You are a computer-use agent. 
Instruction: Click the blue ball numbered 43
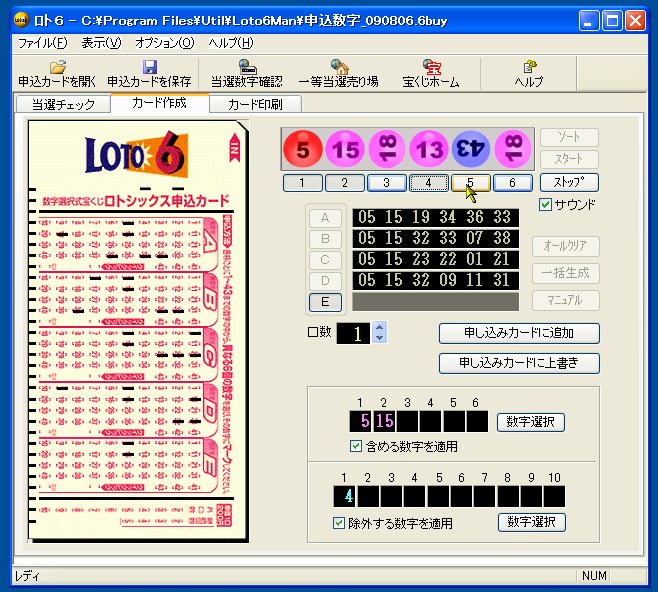(471, 149)
